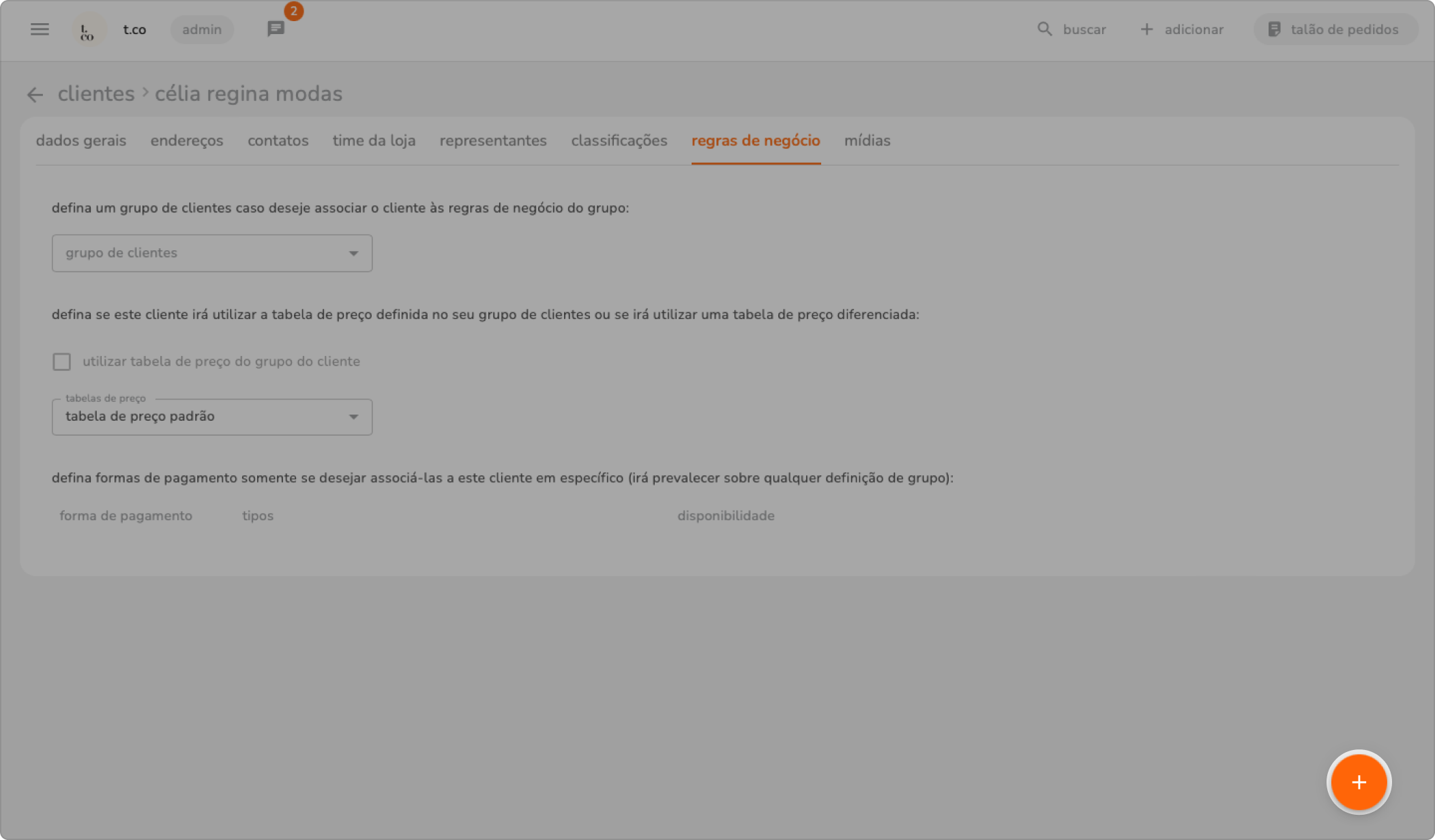Click the admin badge
This screenshot has height=840, width=1435.
click(202, 29)
